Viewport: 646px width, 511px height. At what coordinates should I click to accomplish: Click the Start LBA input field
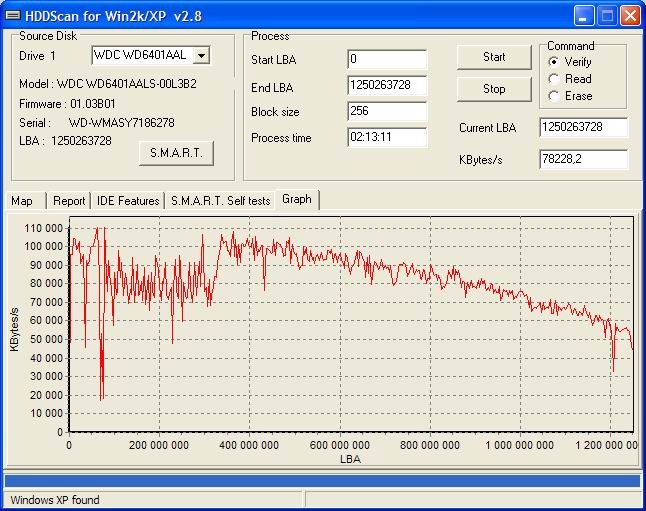(x=387, y=59)
